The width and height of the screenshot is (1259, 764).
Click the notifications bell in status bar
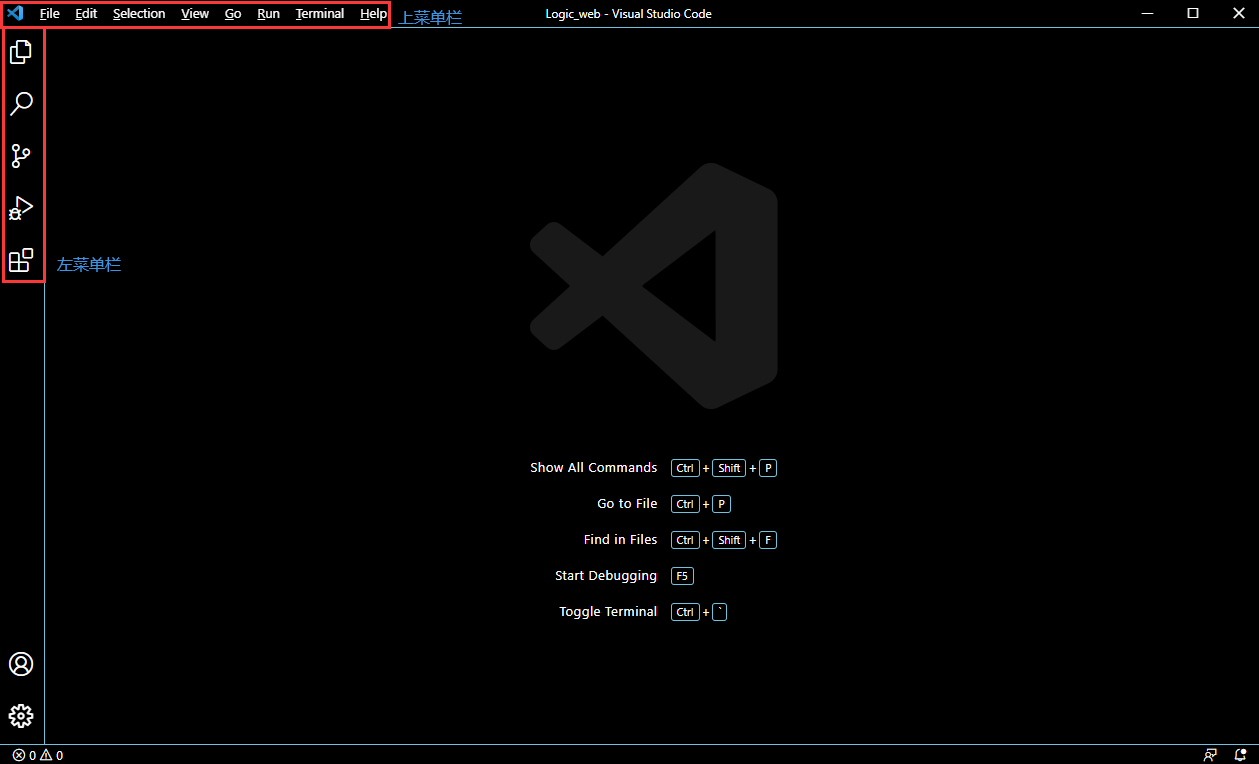tap(1240, 755)
